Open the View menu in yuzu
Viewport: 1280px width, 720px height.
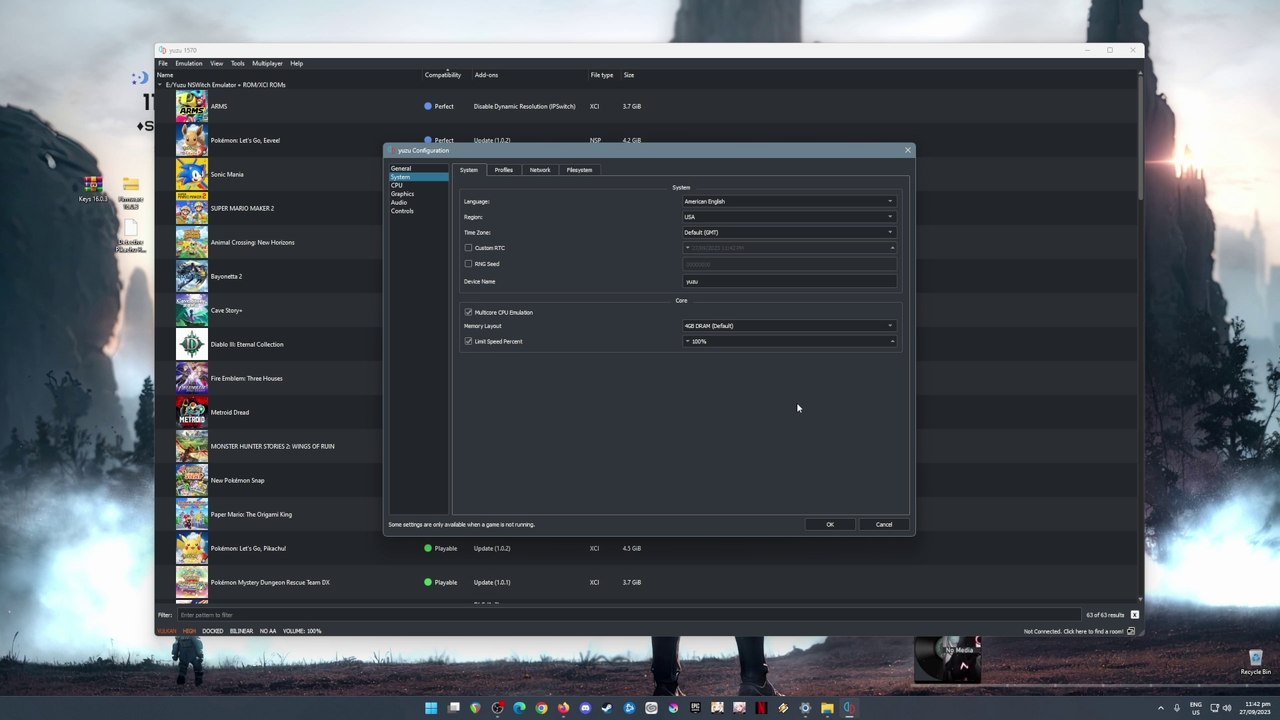point(216,63)
